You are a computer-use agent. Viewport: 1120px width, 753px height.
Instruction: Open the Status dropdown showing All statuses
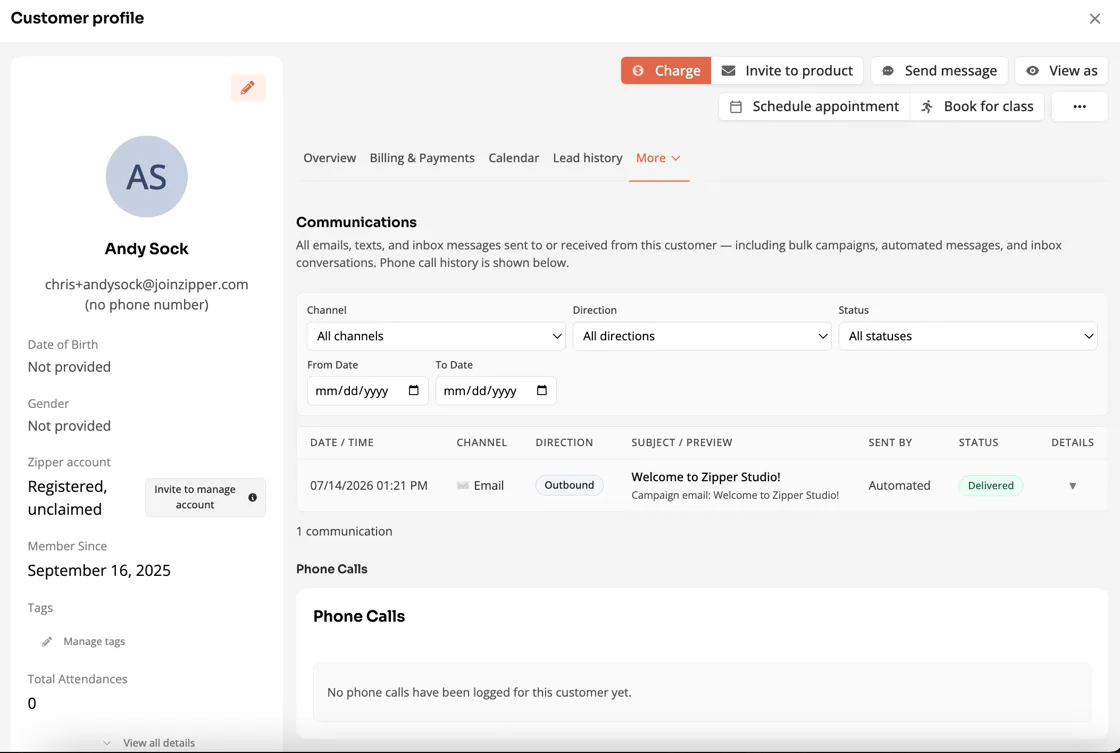[x=967, y=336]
